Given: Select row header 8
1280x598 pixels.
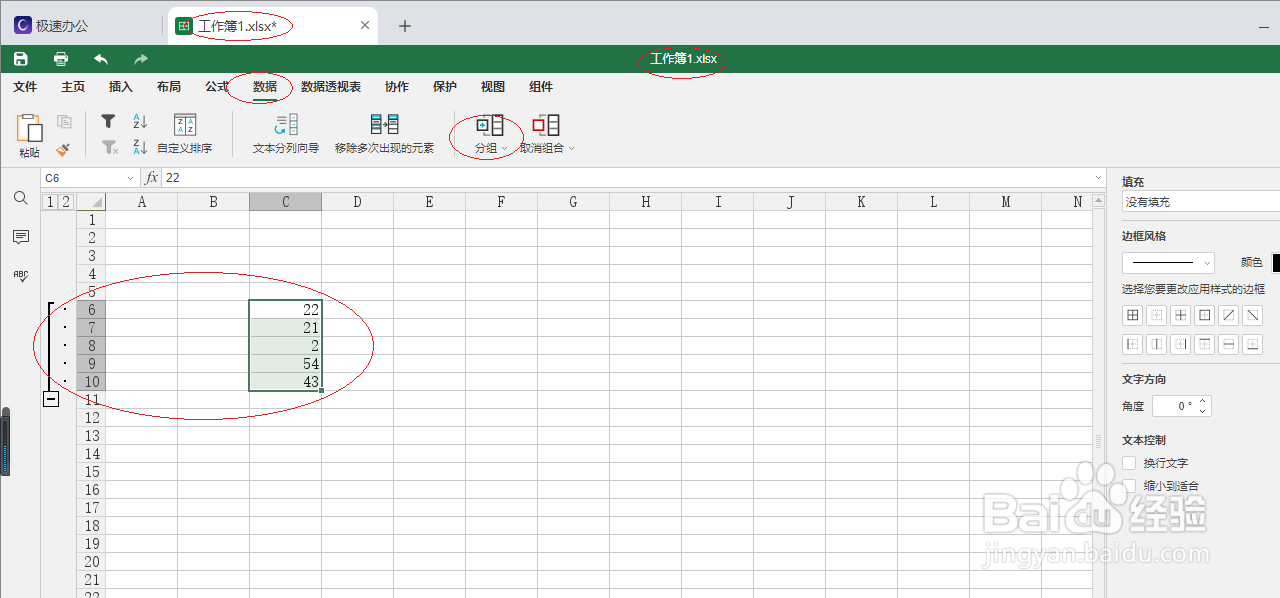Looking at the screenshot, I should coord(92,345).
